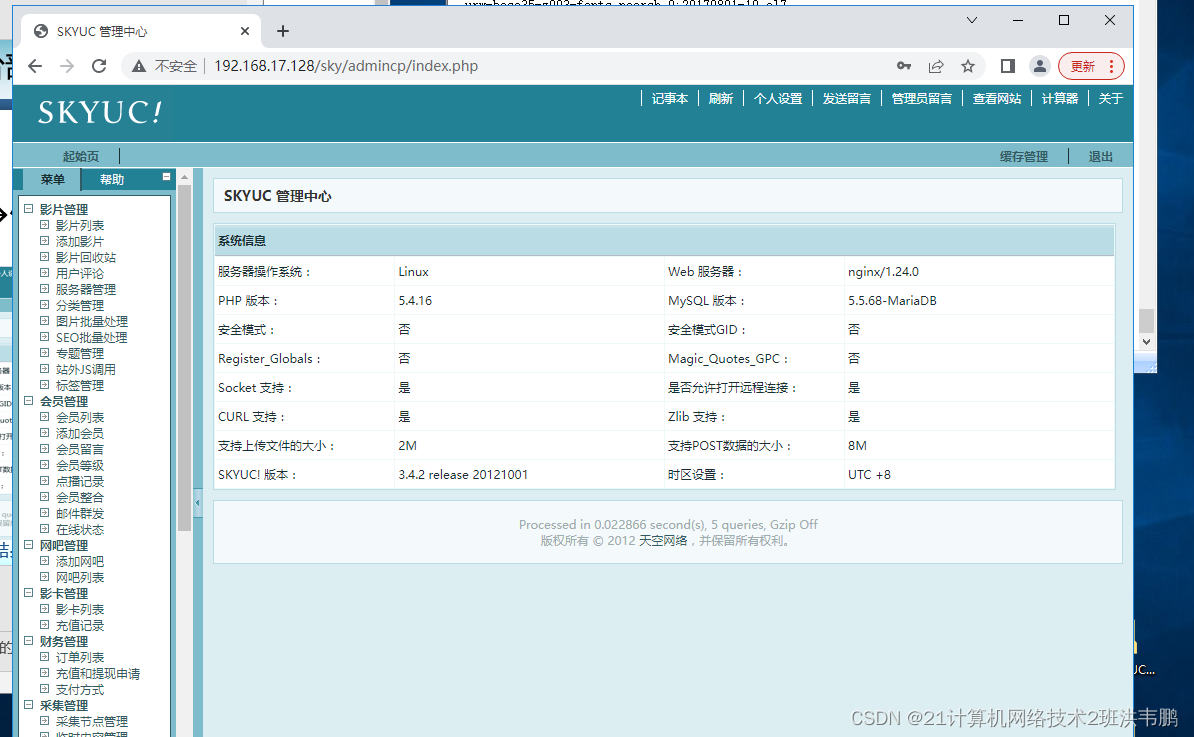Open the 记事本 link
Viewport: 1194px width, 737px height.
point(669,98)
